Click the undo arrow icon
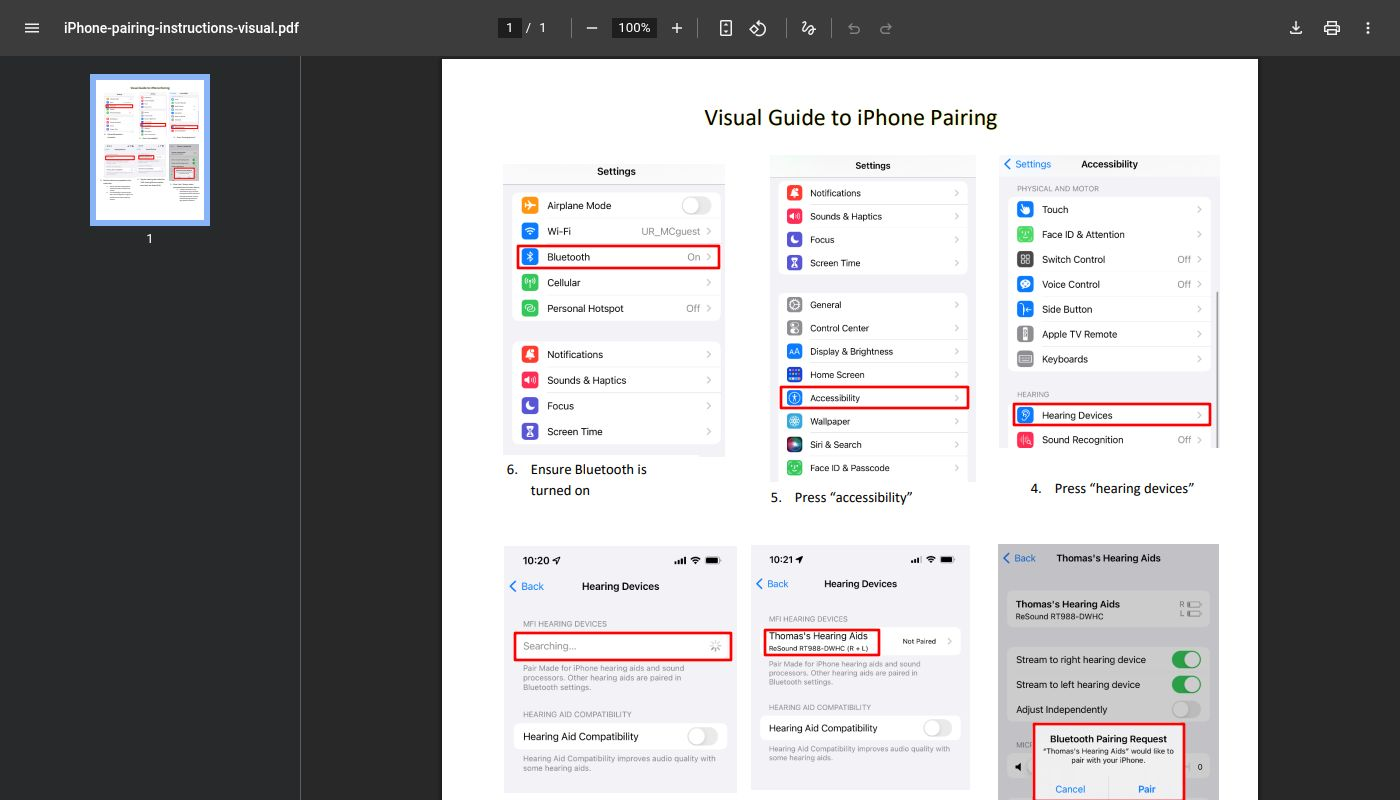 tap(854, 28)
